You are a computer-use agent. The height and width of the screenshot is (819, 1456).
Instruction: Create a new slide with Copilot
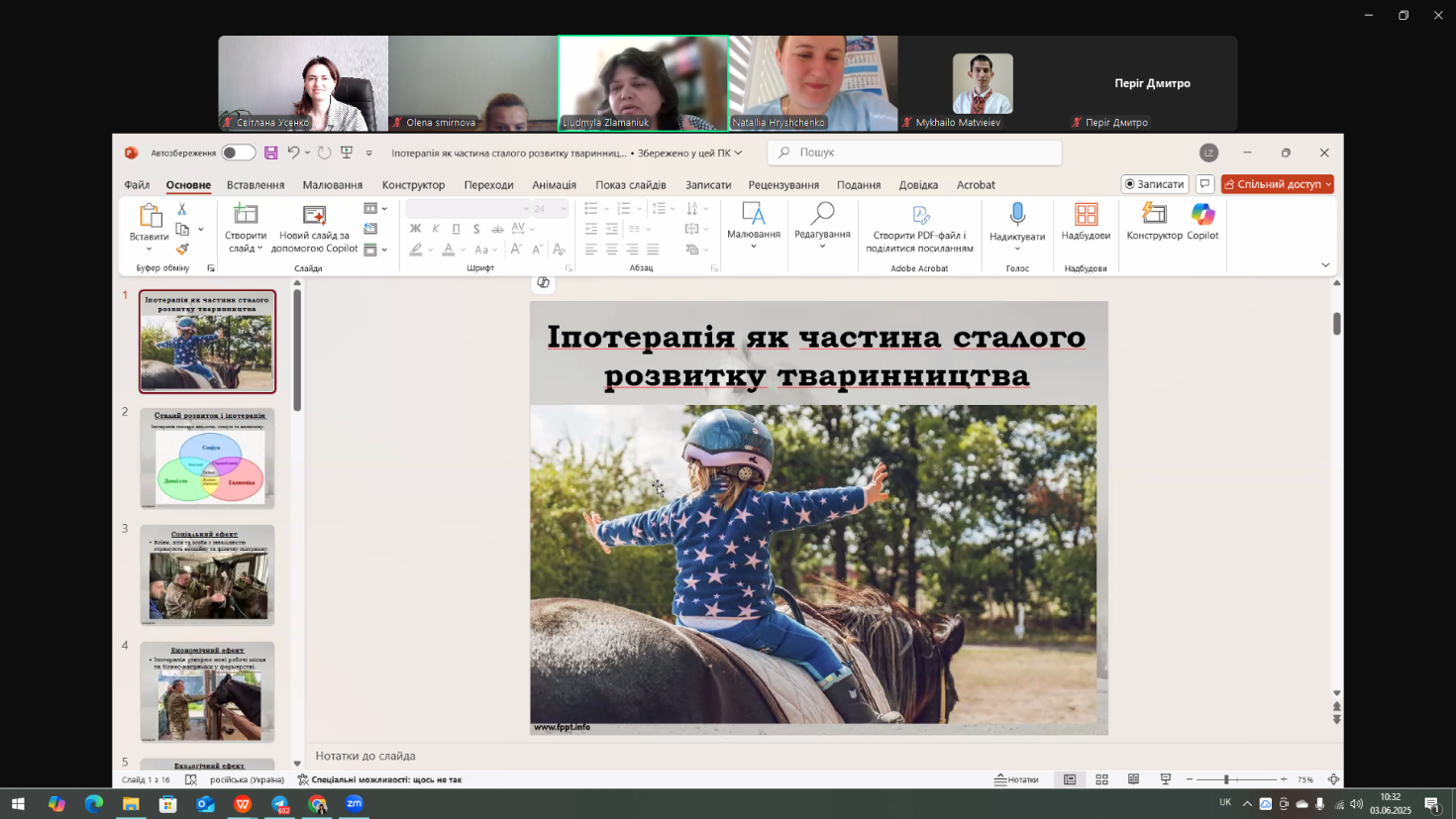click(x=314, y=229)
